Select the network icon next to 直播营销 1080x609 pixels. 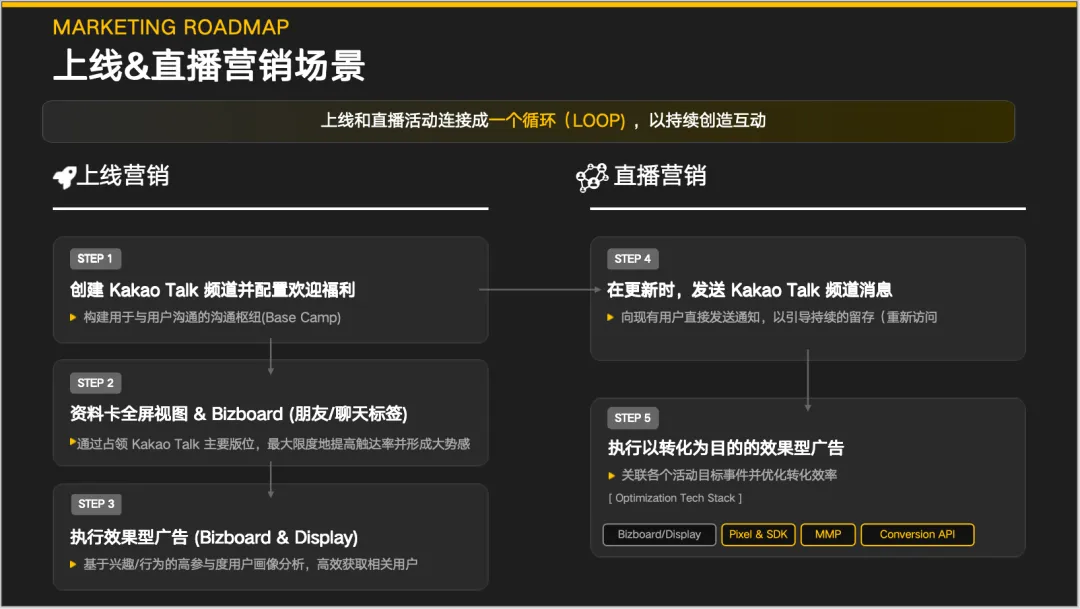pos(592,176)
